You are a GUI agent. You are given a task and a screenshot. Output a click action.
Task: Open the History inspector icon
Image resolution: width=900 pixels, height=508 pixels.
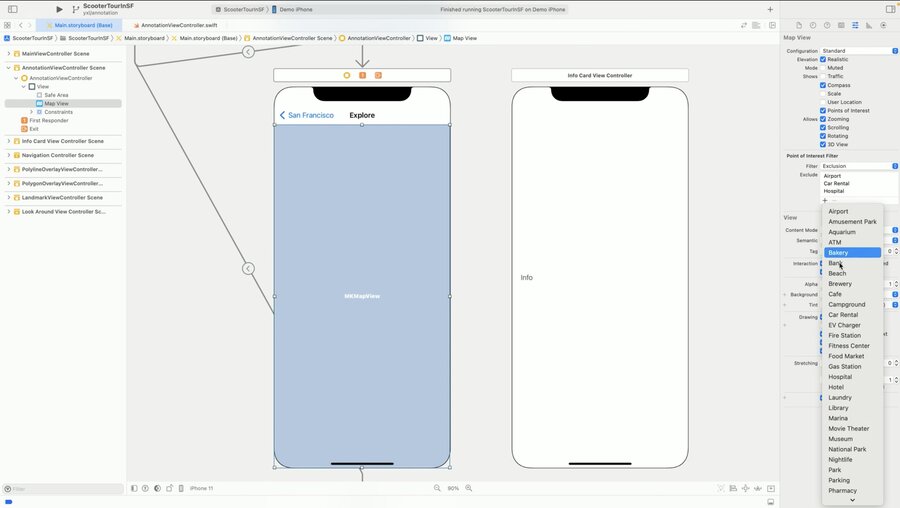[813, 25]
